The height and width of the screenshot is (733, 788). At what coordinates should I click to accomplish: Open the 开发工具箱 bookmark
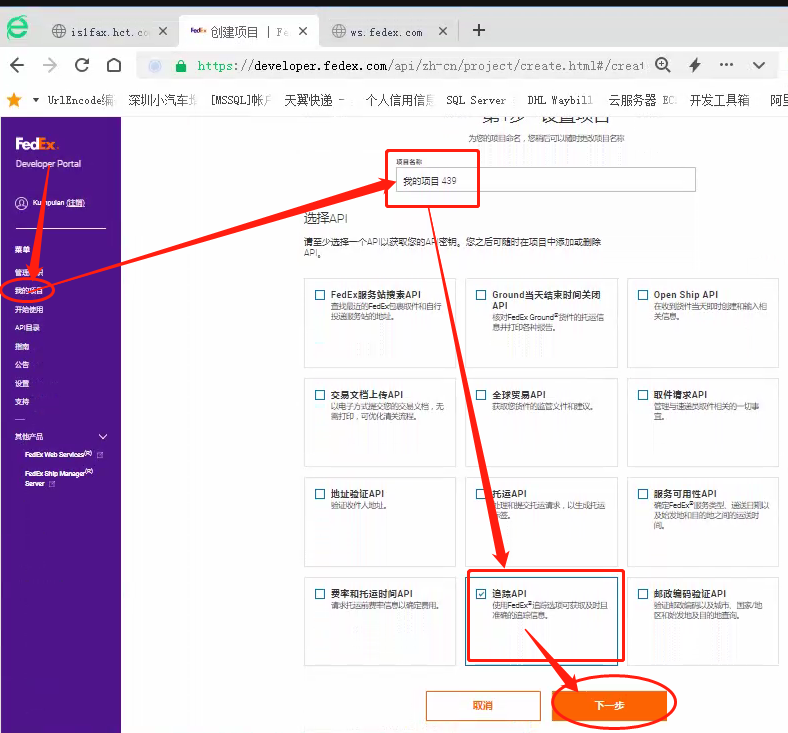pyautogui.click(x=719, y=100)
